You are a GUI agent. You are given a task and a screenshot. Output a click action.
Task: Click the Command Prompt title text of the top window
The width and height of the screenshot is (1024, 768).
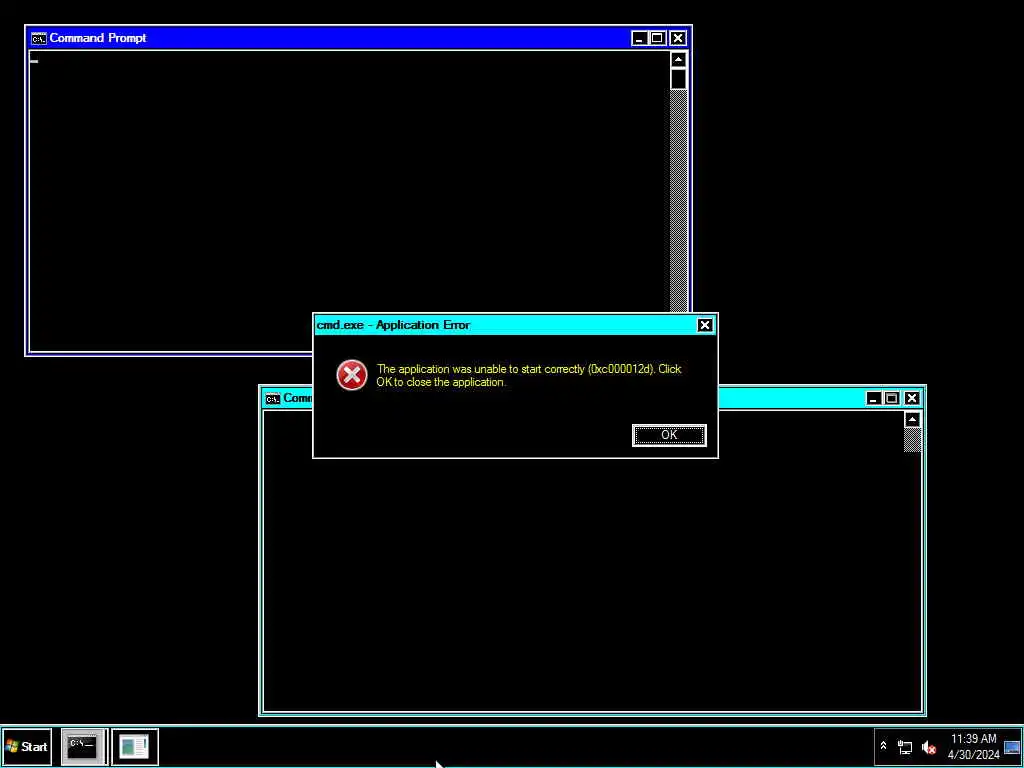click(98, 38)
